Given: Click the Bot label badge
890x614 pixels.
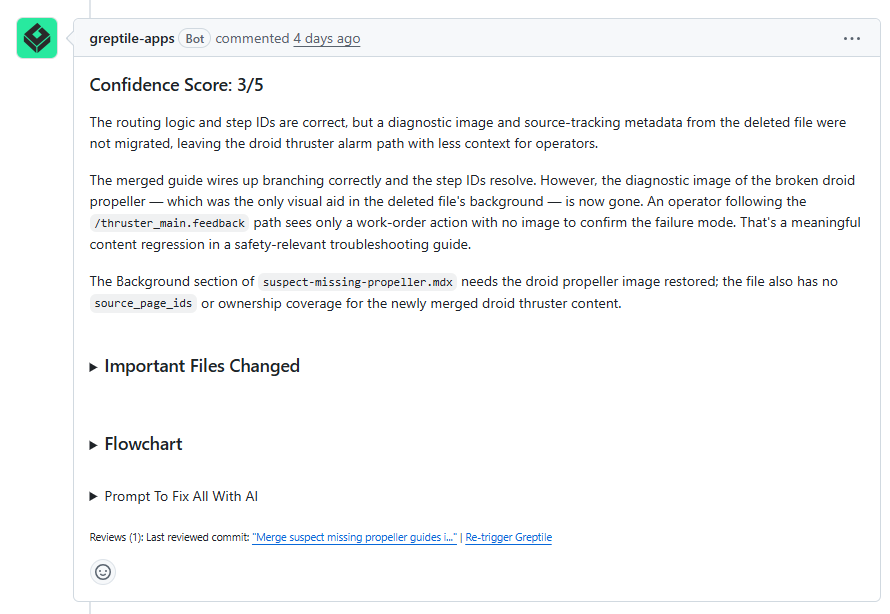Looking at the screenshot, I should pos(195,39).
